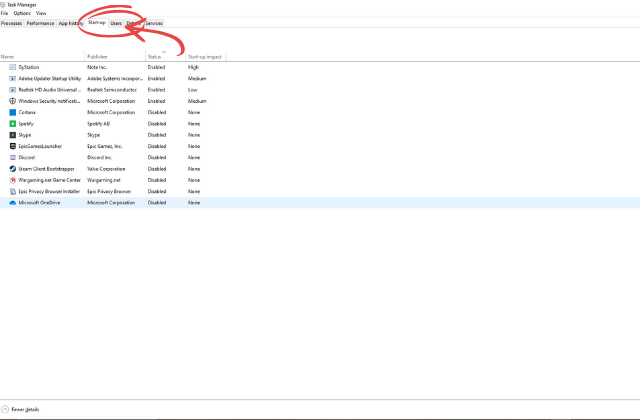Select the Epic Privacy Browser Installer name

tap(49, 191)
